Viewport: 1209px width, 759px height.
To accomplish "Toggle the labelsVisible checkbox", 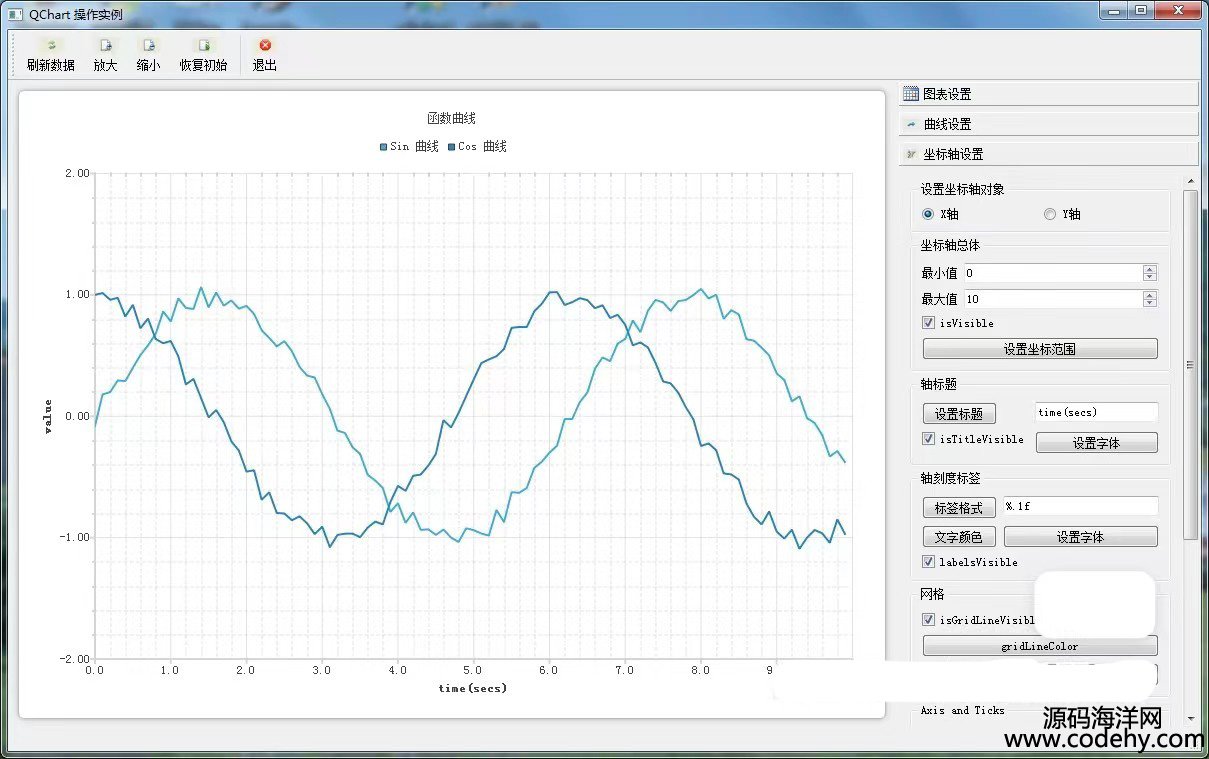I will click(x=928, y=562).
